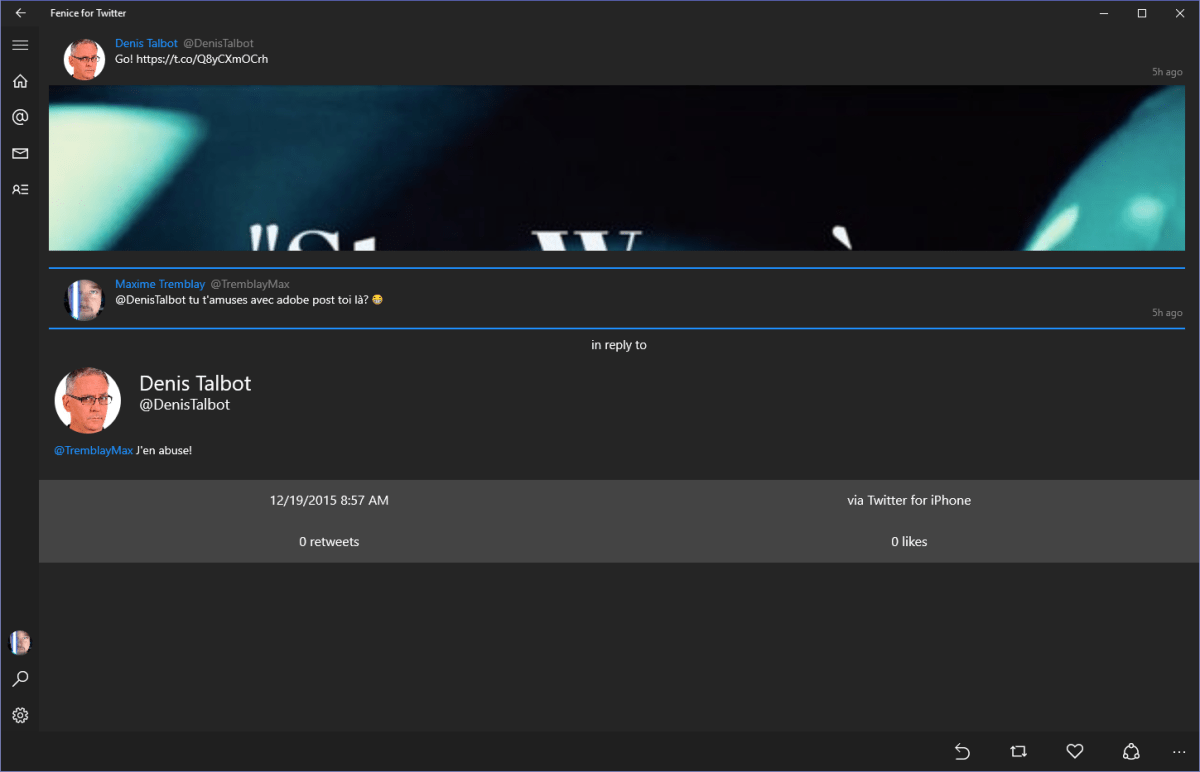1200x772 pixels.
Task: Open Settings gear in sidebar
Action: point(20,715)
